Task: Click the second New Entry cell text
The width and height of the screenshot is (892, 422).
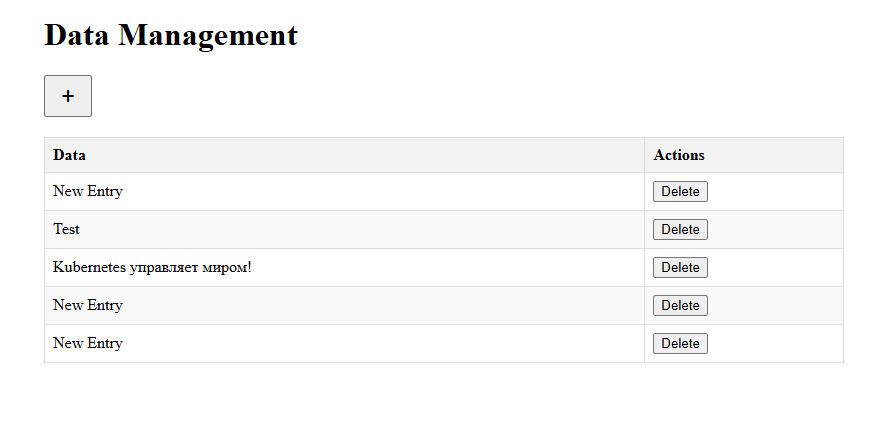Action: tap(88, 305)
